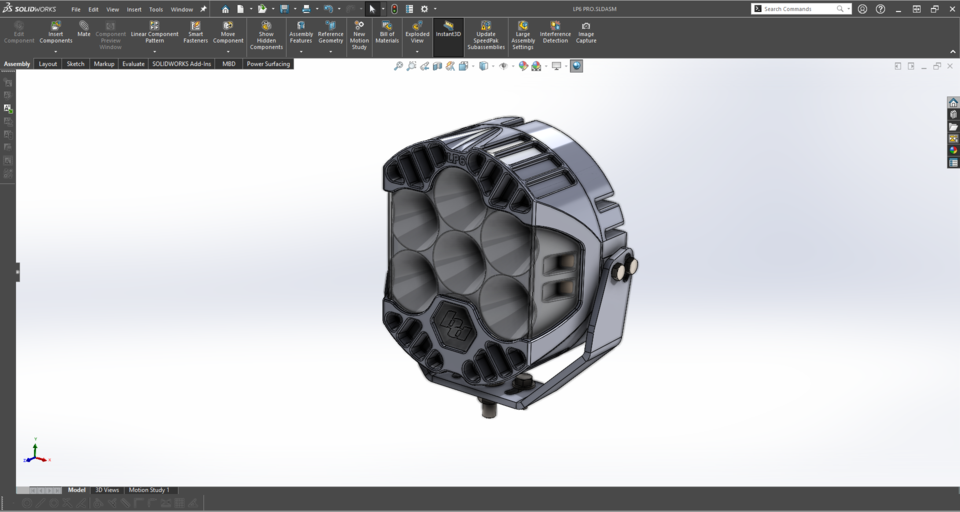Save the assembly with the Save icon
Image resolution: width=960 pixels, height=512 pixels.
[284, 9]
